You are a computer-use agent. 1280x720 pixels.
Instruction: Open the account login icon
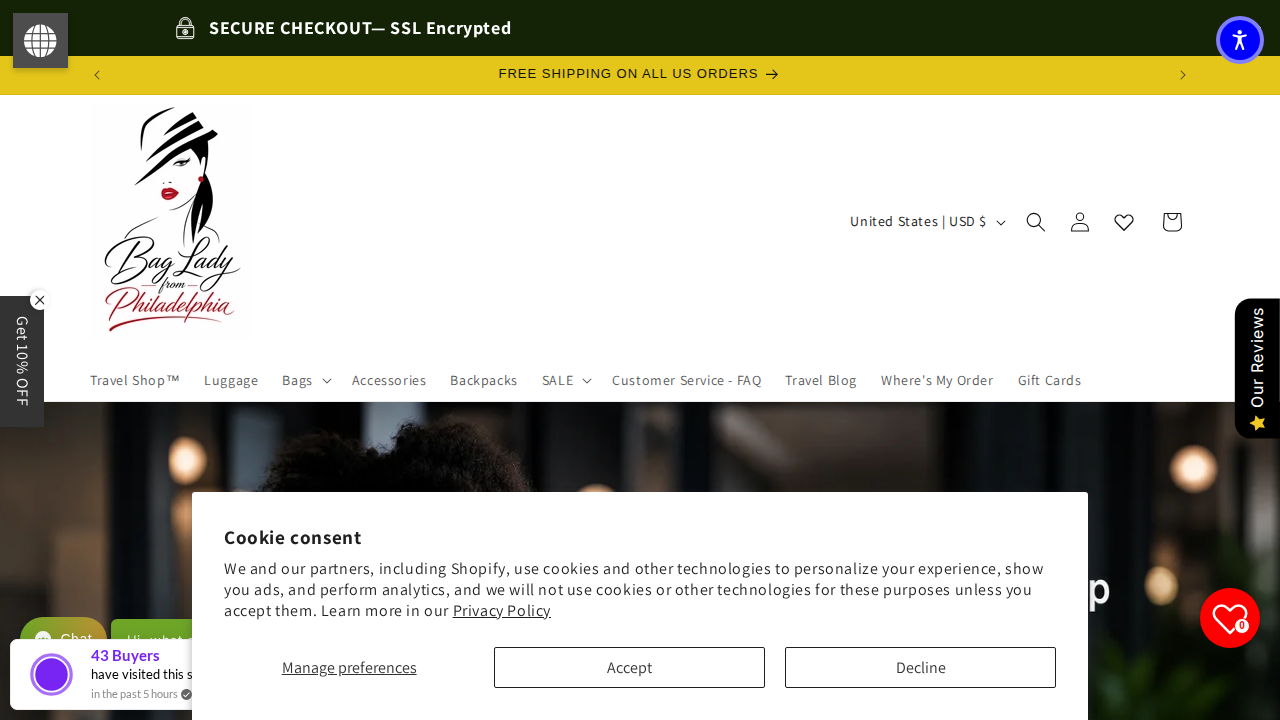click(x=1080, y=222)
